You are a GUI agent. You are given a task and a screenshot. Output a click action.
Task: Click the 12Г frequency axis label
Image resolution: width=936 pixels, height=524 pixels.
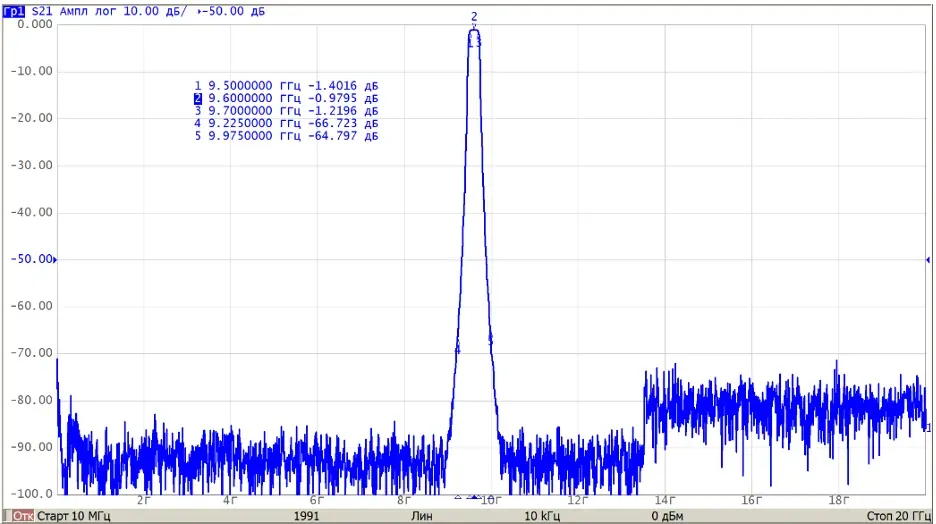577,500
